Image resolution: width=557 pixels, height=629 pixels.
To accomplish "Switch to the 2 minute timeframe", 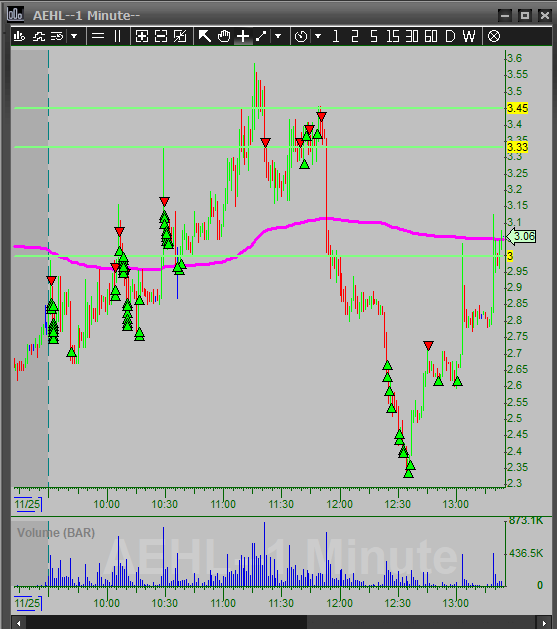I will click(x=354, y=37).
